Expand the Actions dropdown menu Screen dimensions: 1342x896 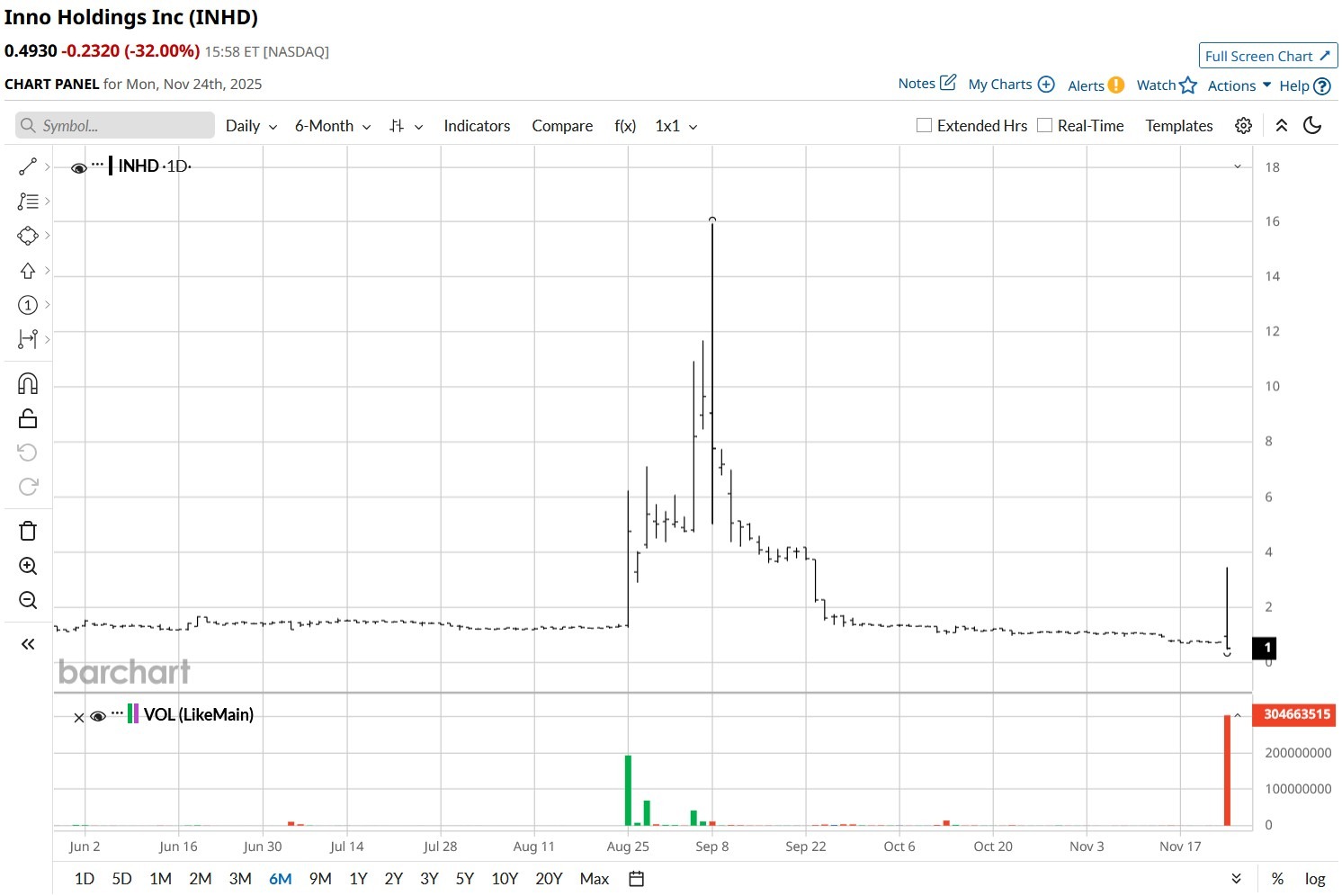pos(1239,85)
